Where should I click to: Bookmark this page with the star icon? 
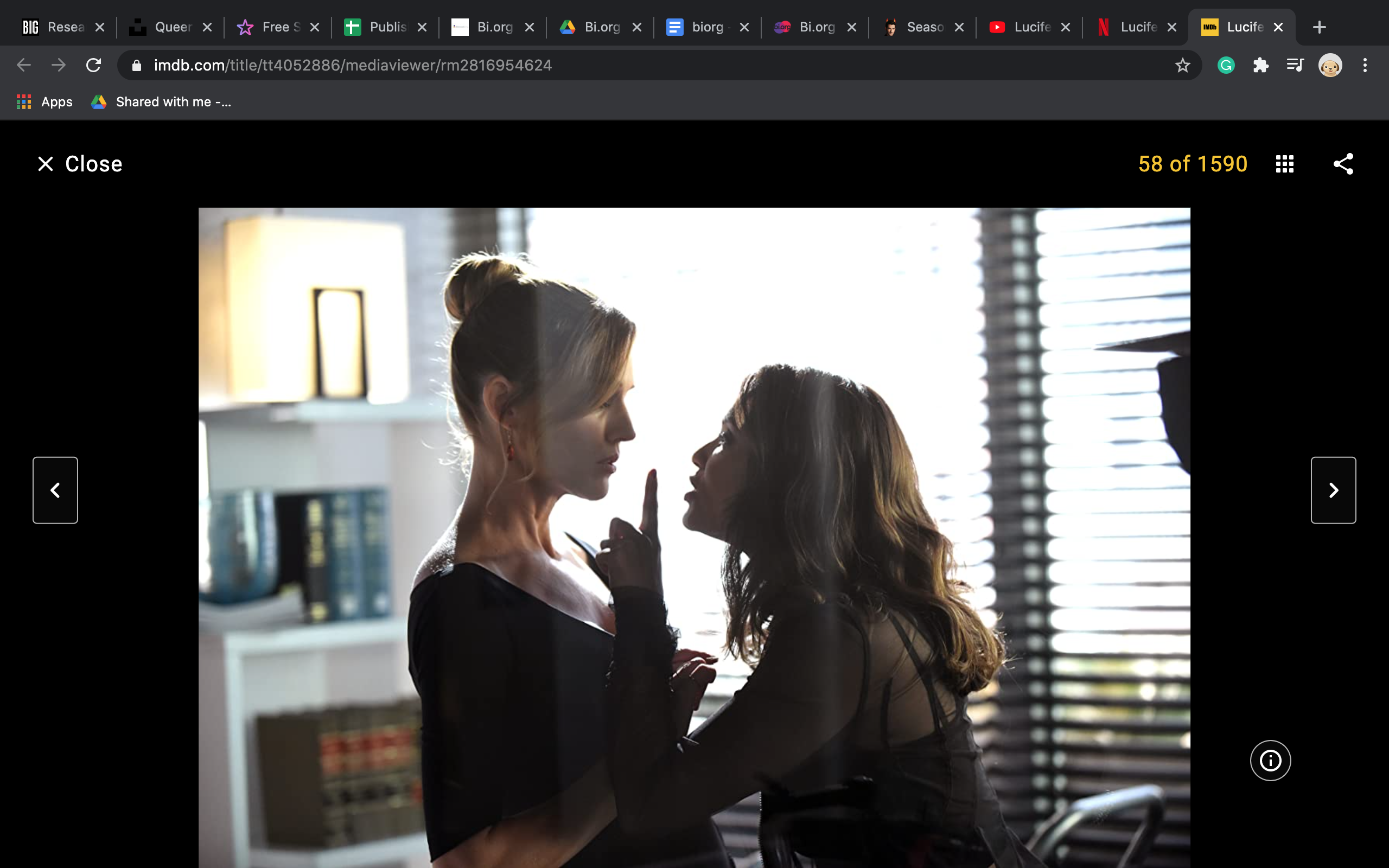[x=1182, y=66]
